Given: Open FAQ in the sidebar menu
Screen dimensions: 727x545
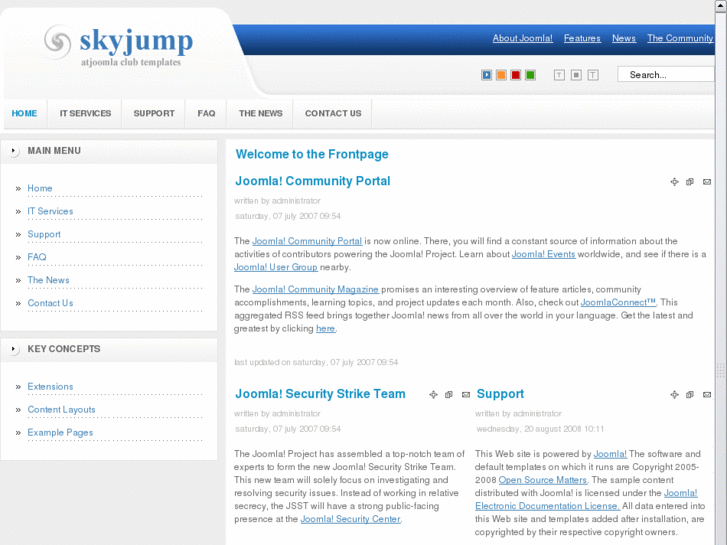Looking at the screenshot, I should (x=37, y=257).
